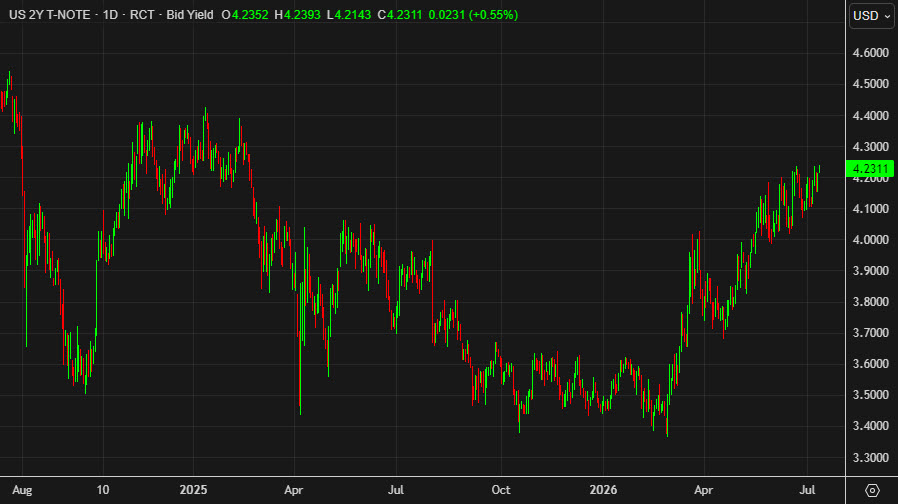
Task: Click the 3.3000 price axis label
Action: tap(871, 458)
